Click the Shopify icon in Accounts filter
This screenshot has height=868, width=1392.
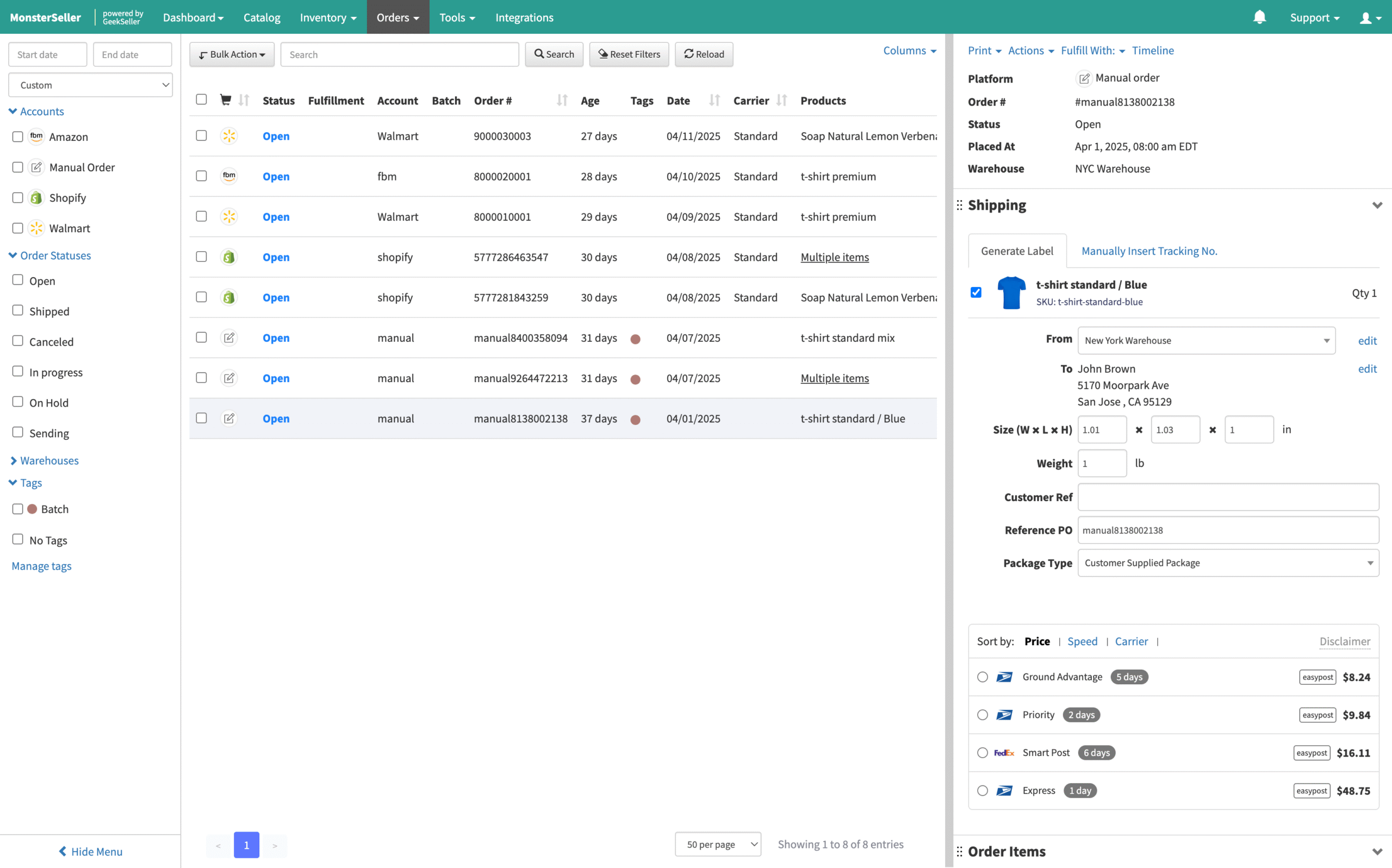click(x=36, y=197)
